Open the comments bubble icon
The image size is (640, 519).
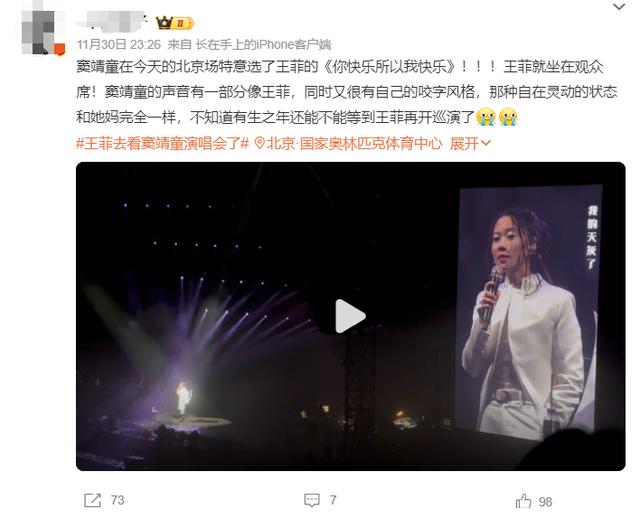pyautogui.click(x=312, y=500)
